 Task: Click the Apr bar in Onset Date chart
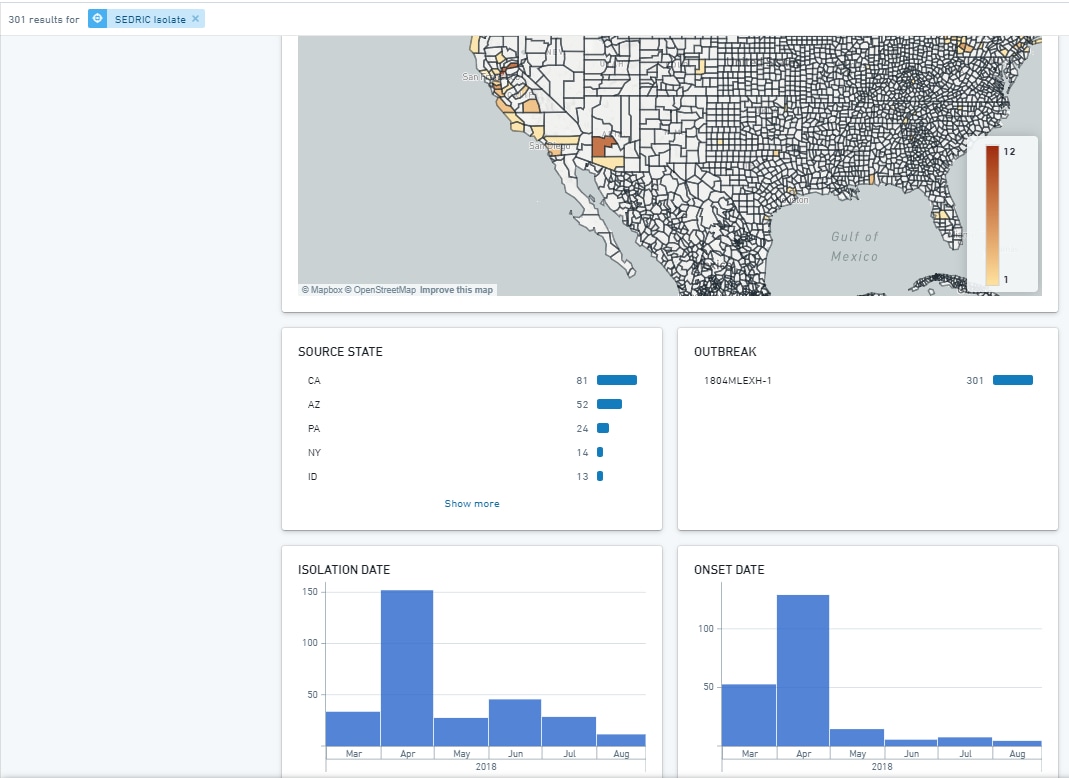[x=803, y=670]
